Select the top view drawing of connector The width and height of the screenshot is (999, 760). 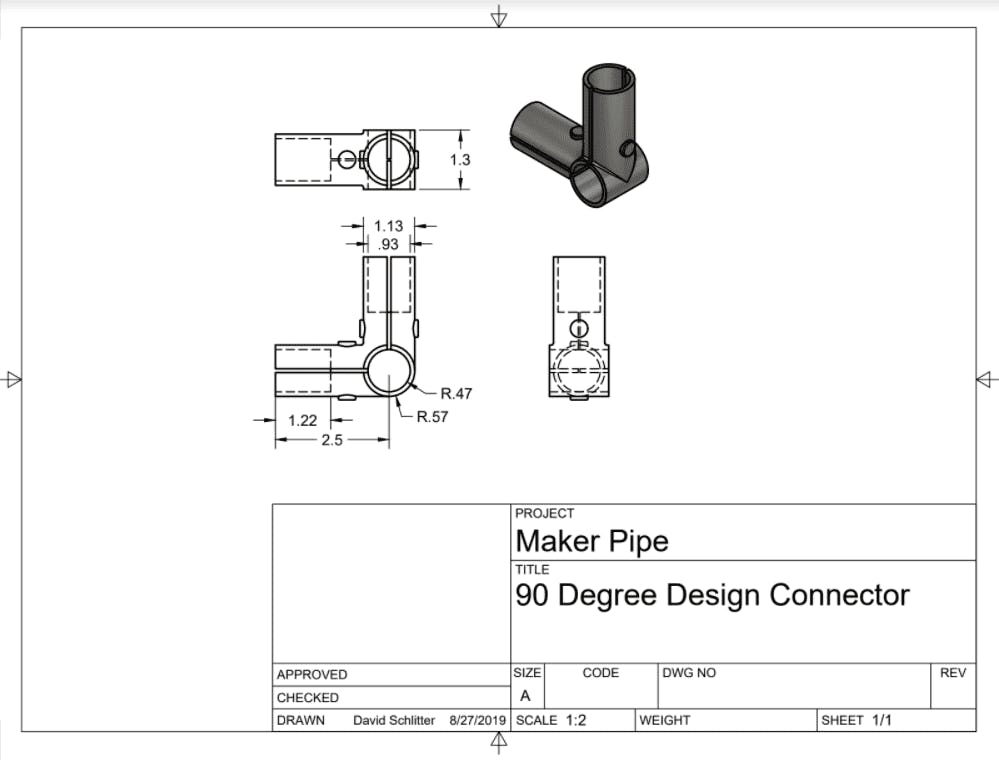click(x=347, y=159)
